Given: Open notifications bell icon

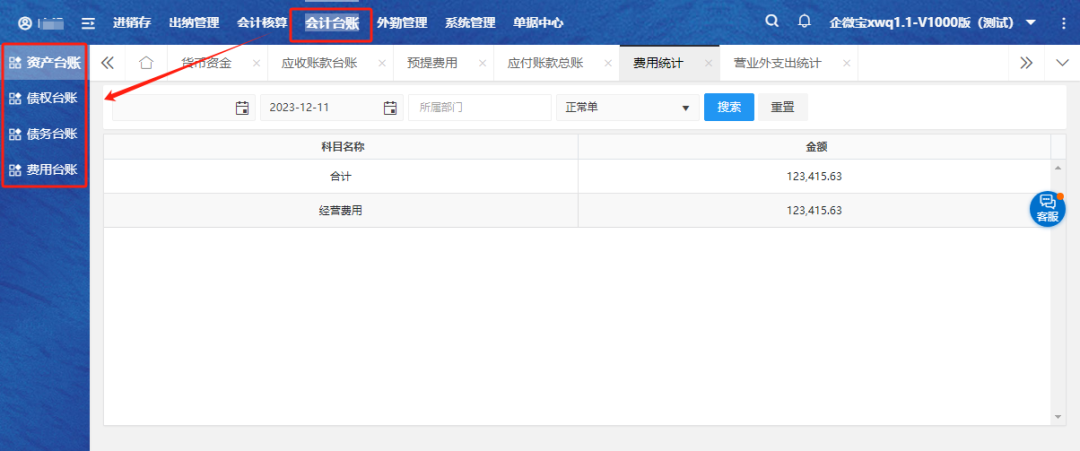Looking at the screenshot, I should [x=804, y=22].
